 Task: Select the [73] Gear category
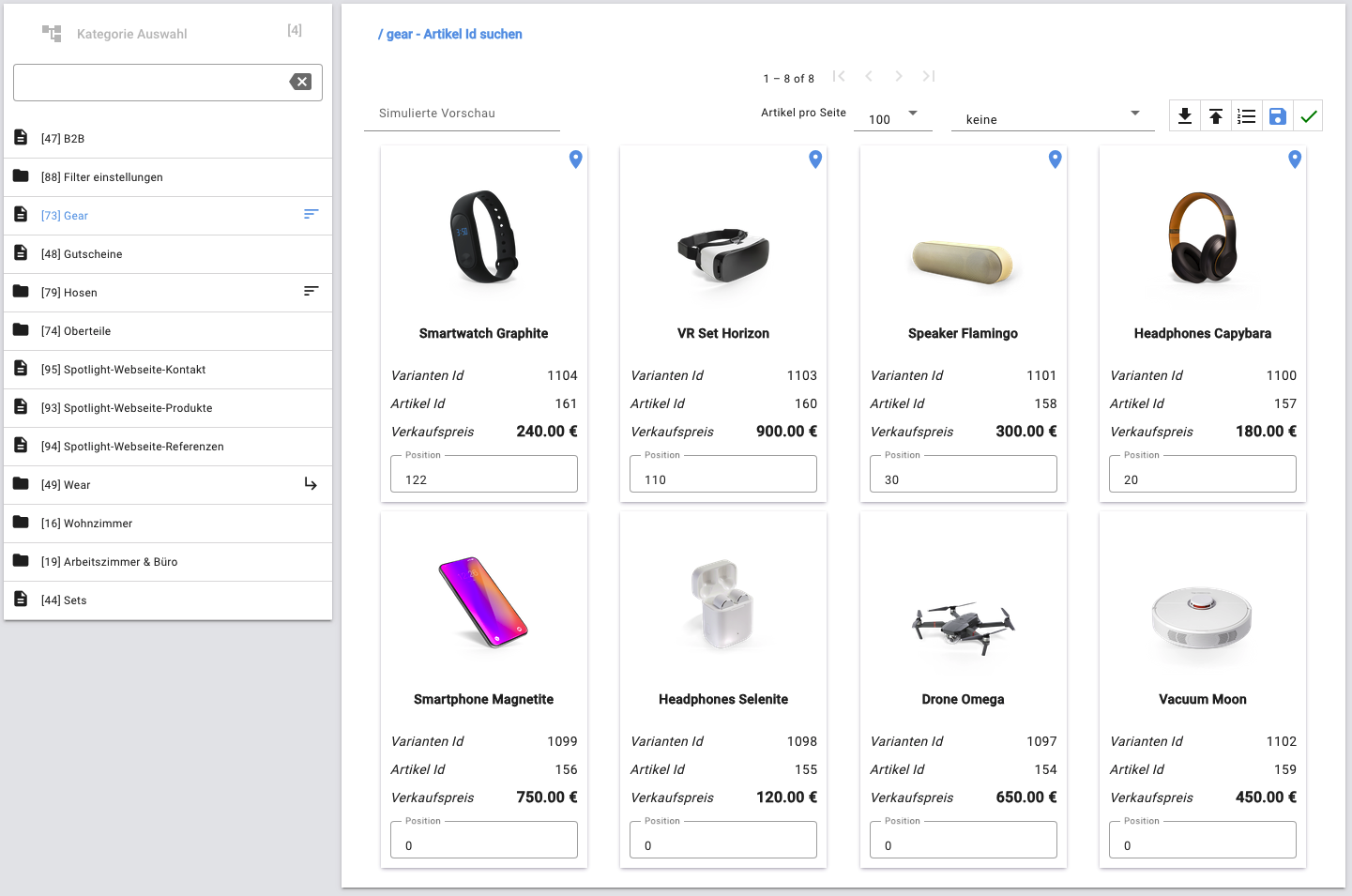168,216
